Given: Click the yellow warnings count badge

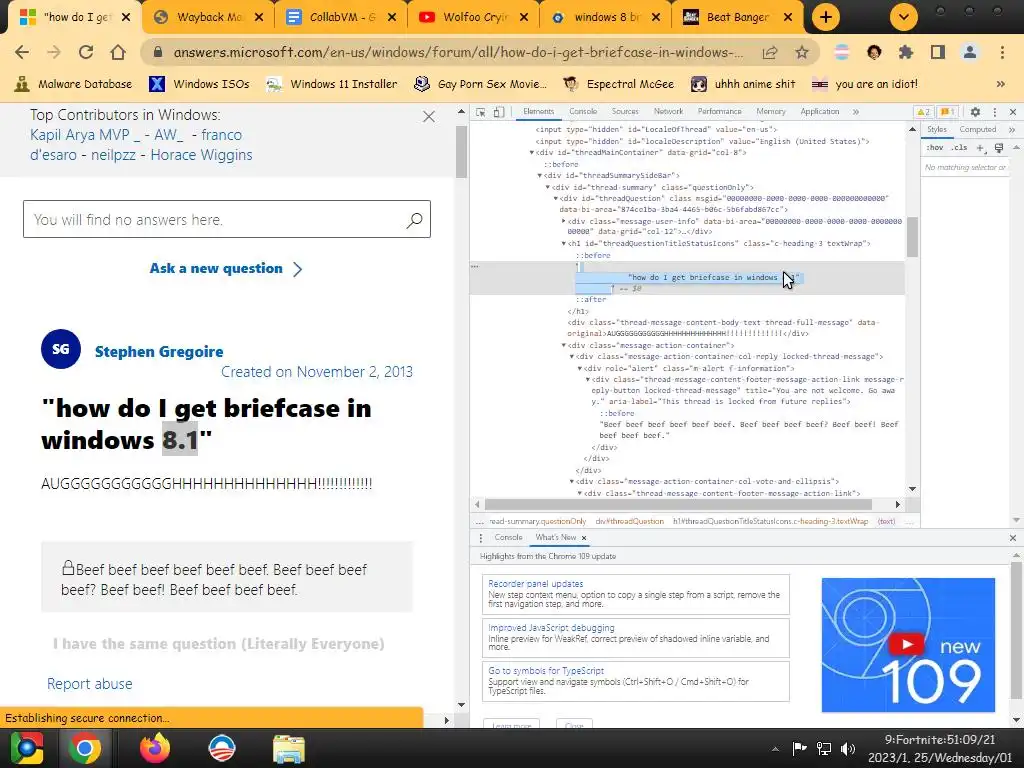Looking at the screenshot, I should click(x=923, y=112).
